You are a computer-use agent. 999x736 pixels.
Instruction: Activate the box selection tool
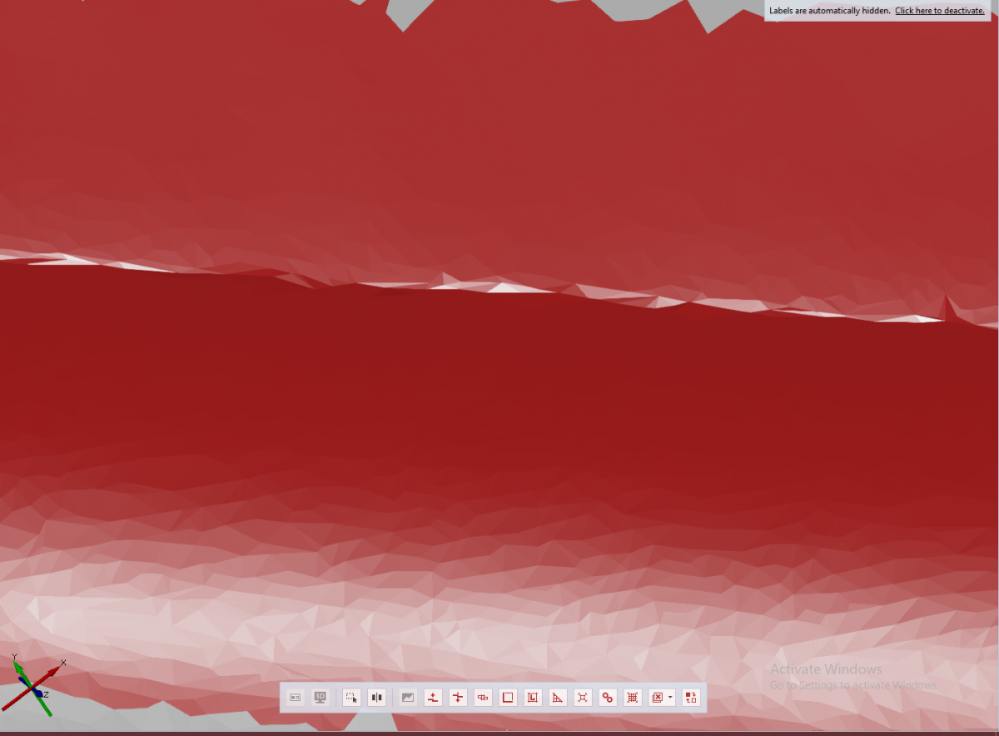click(x=351, y=698)
